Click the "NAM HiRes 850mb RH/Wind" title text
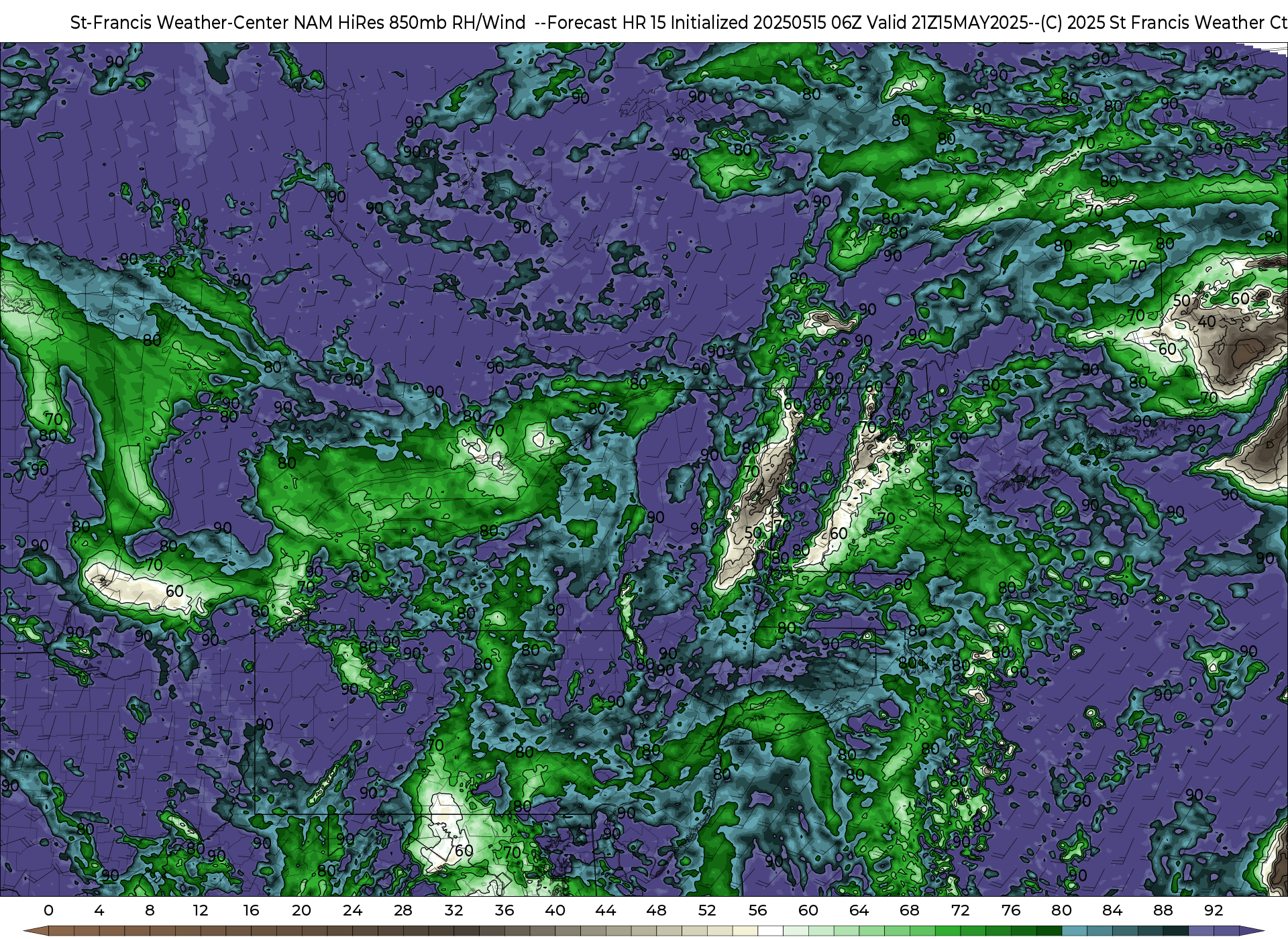Screen dimensions: 1288x939 click(410, 23)
